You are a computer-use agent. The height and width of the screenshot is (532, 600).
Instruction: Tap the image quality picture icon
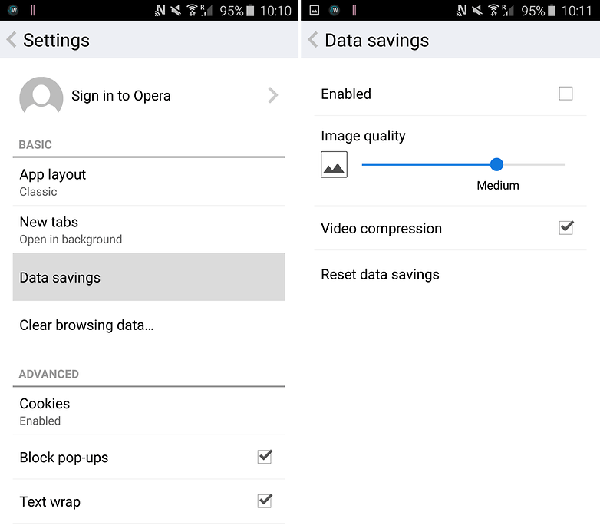tap(334, 165)
